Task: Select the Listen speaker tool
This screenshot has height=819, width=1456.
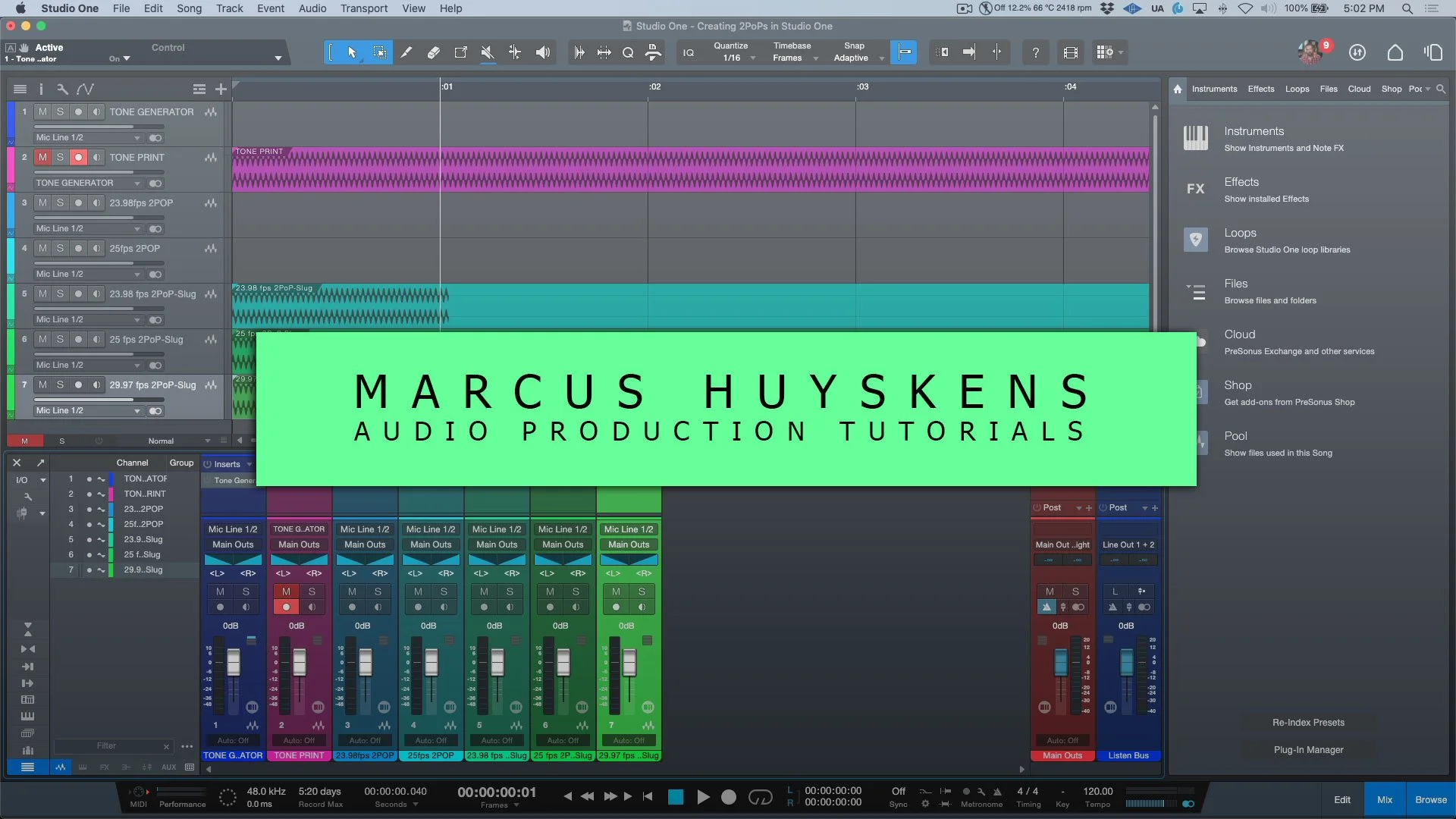Action: (543, 52)
